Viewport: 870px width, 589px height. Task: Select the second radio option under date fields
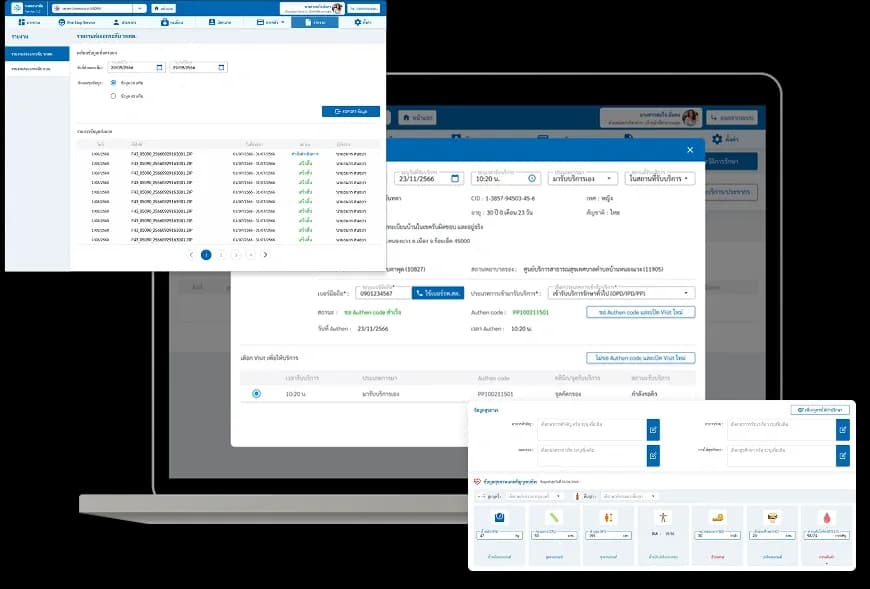[x=113, y=96]
